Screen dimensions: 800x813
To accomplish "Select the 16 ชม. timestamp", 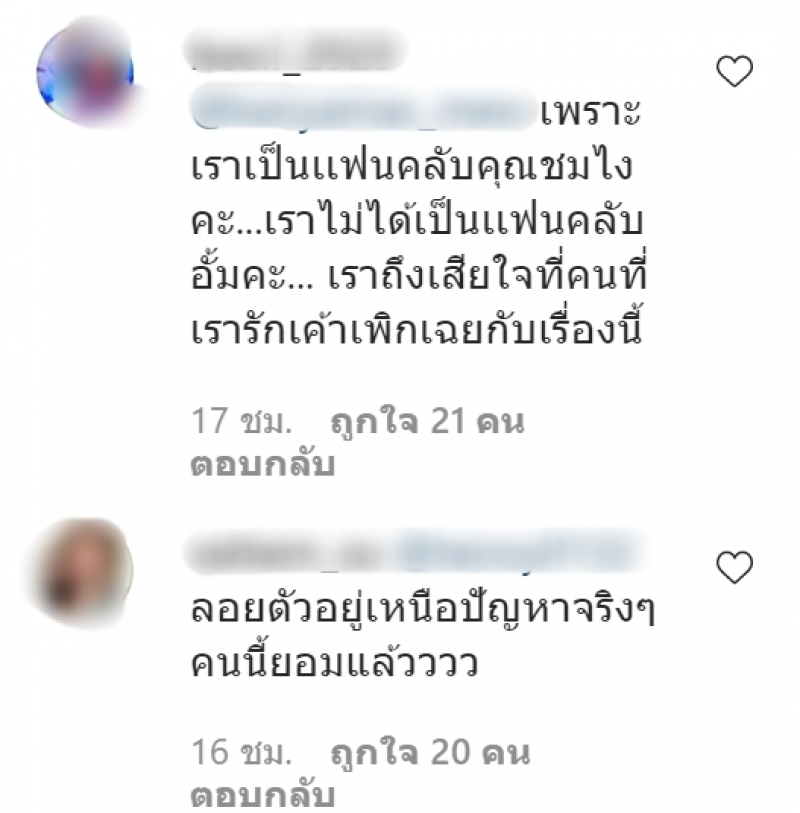I will (x=242, y=753).
